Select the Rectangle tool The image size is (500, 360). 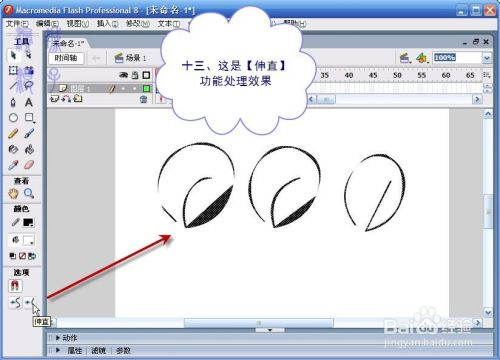(29, 118)
